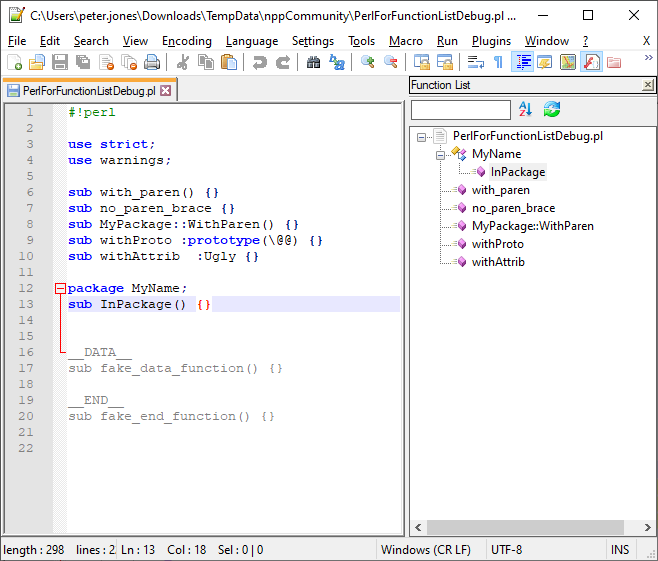Click the Save All toolbar icon
Image resolution: width=658 pixels, height=561 pixels.
pyautogui.click(x=83, y=63)
